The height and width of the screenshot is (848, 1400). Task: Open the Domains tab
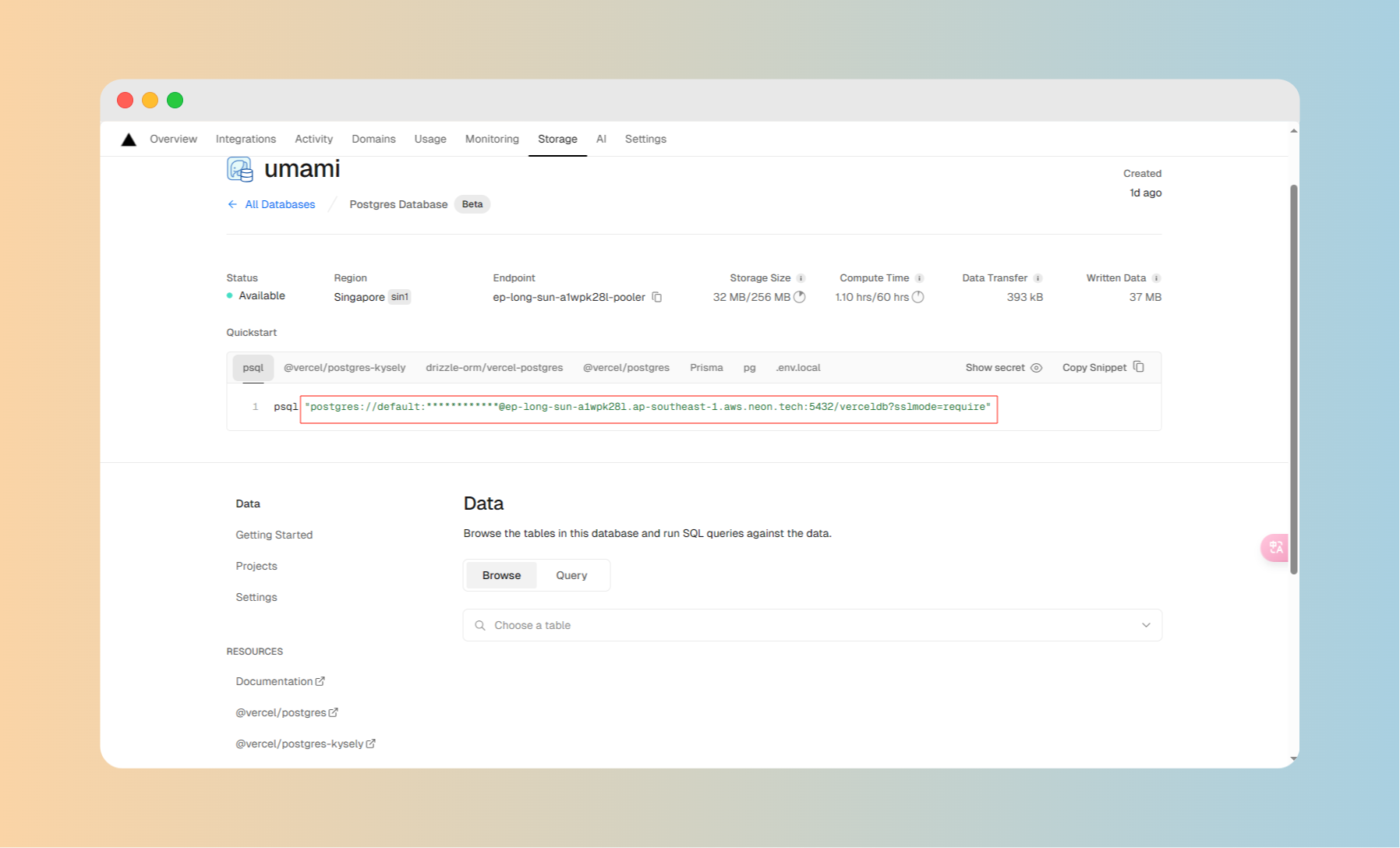[x=373, y=139]
